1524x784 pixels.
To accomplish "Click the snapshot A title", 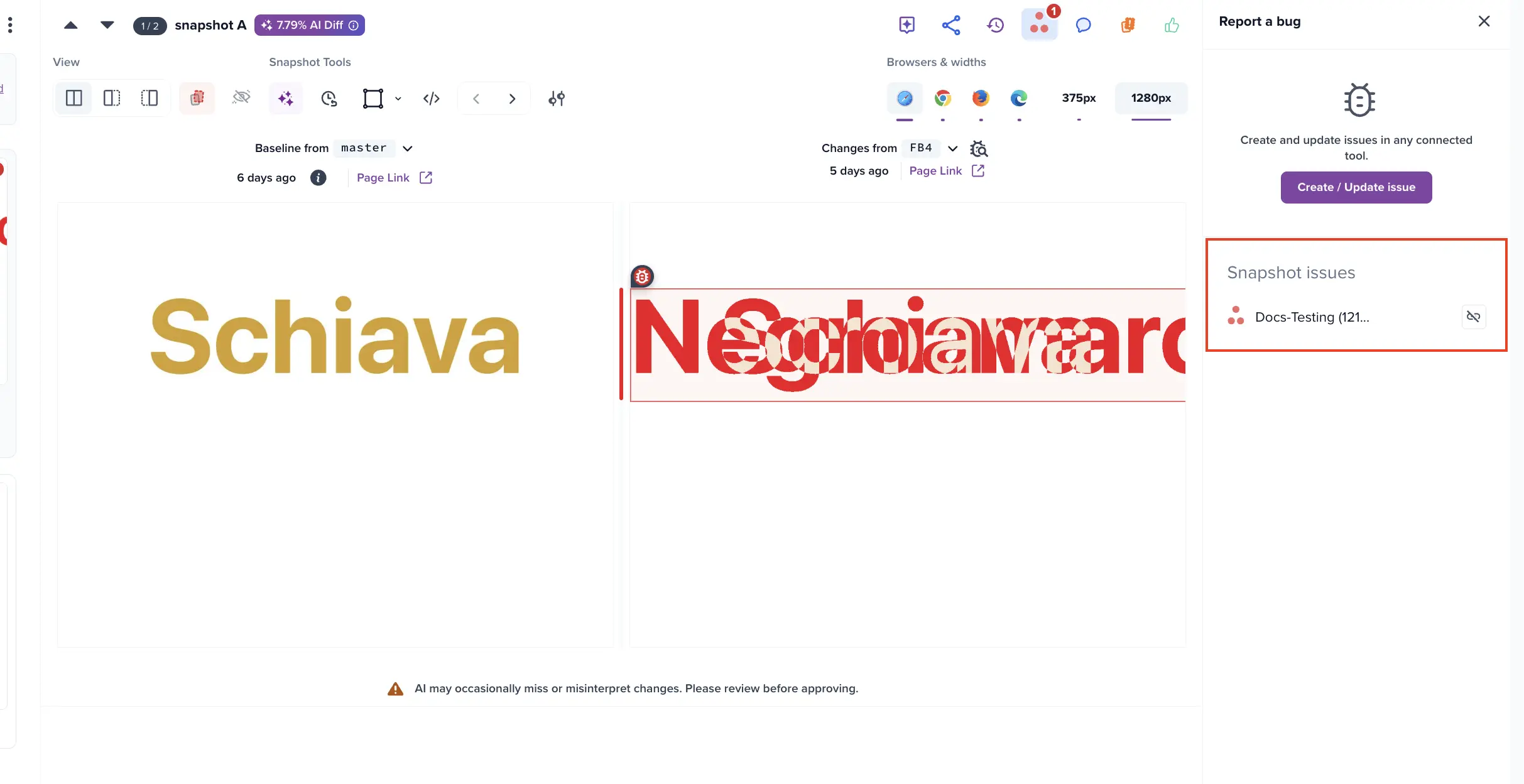I will [210, 25].
